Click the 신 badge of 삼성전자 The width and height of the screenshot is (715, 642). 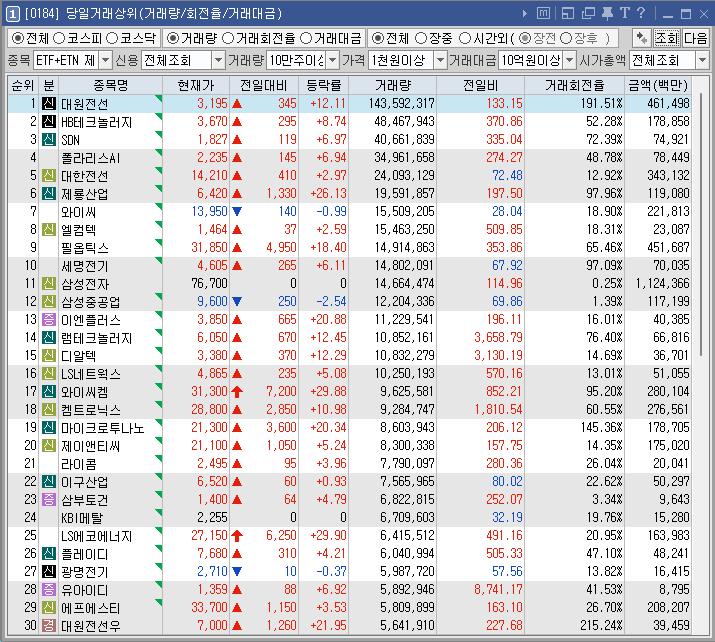[49, 283]
